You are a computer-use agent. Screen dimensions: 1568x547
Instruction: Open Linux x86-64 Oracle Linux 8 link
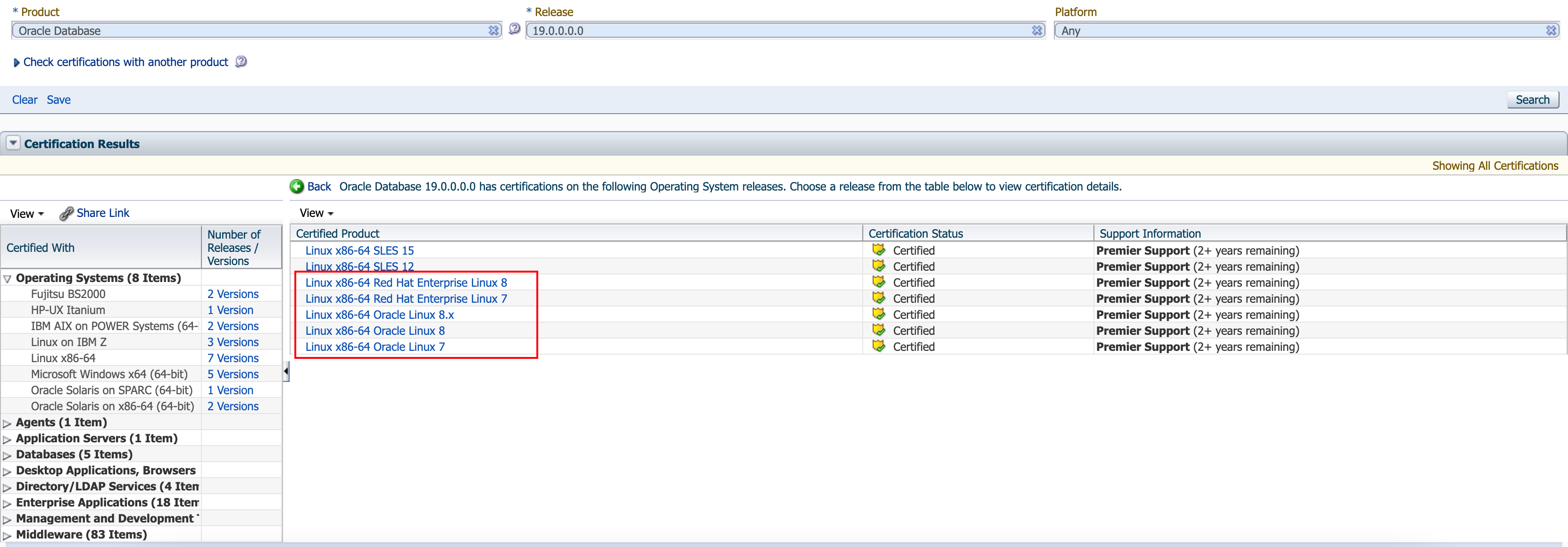(375, 331)
